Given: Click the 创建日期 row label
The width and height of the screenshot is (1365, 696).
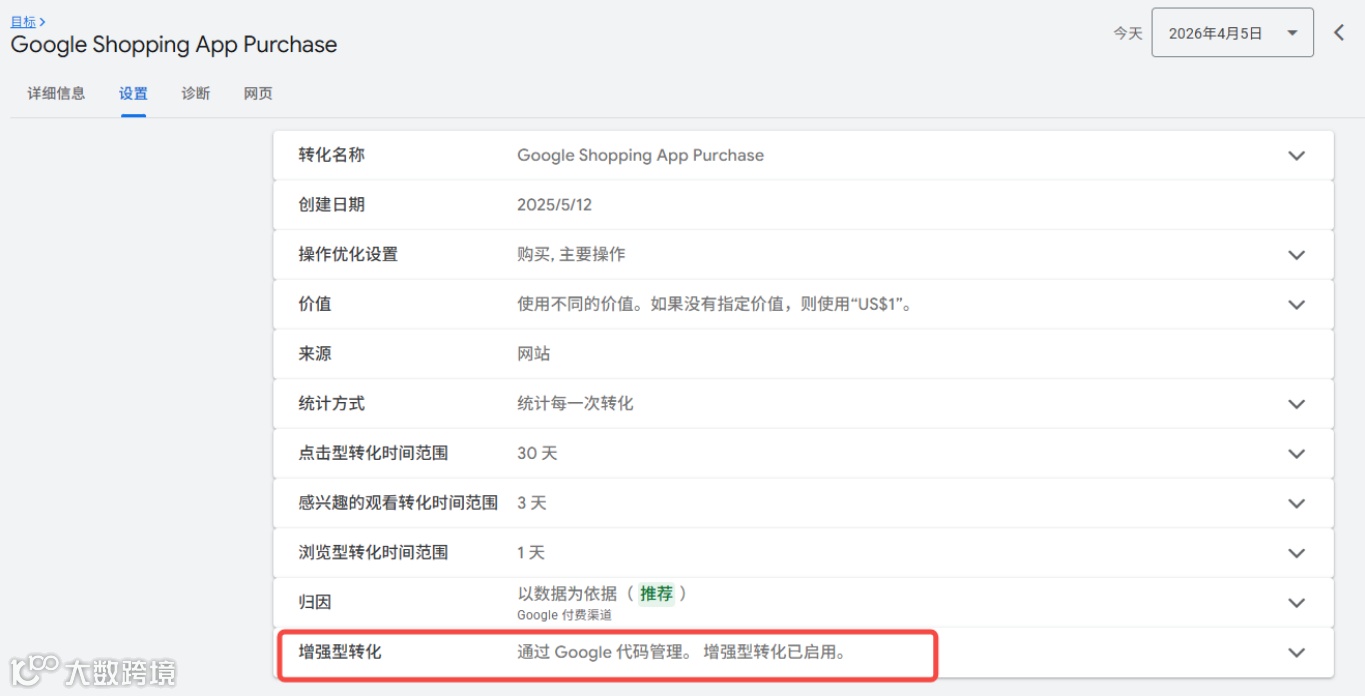Looking at the screenshot, I should coord(332,205).
